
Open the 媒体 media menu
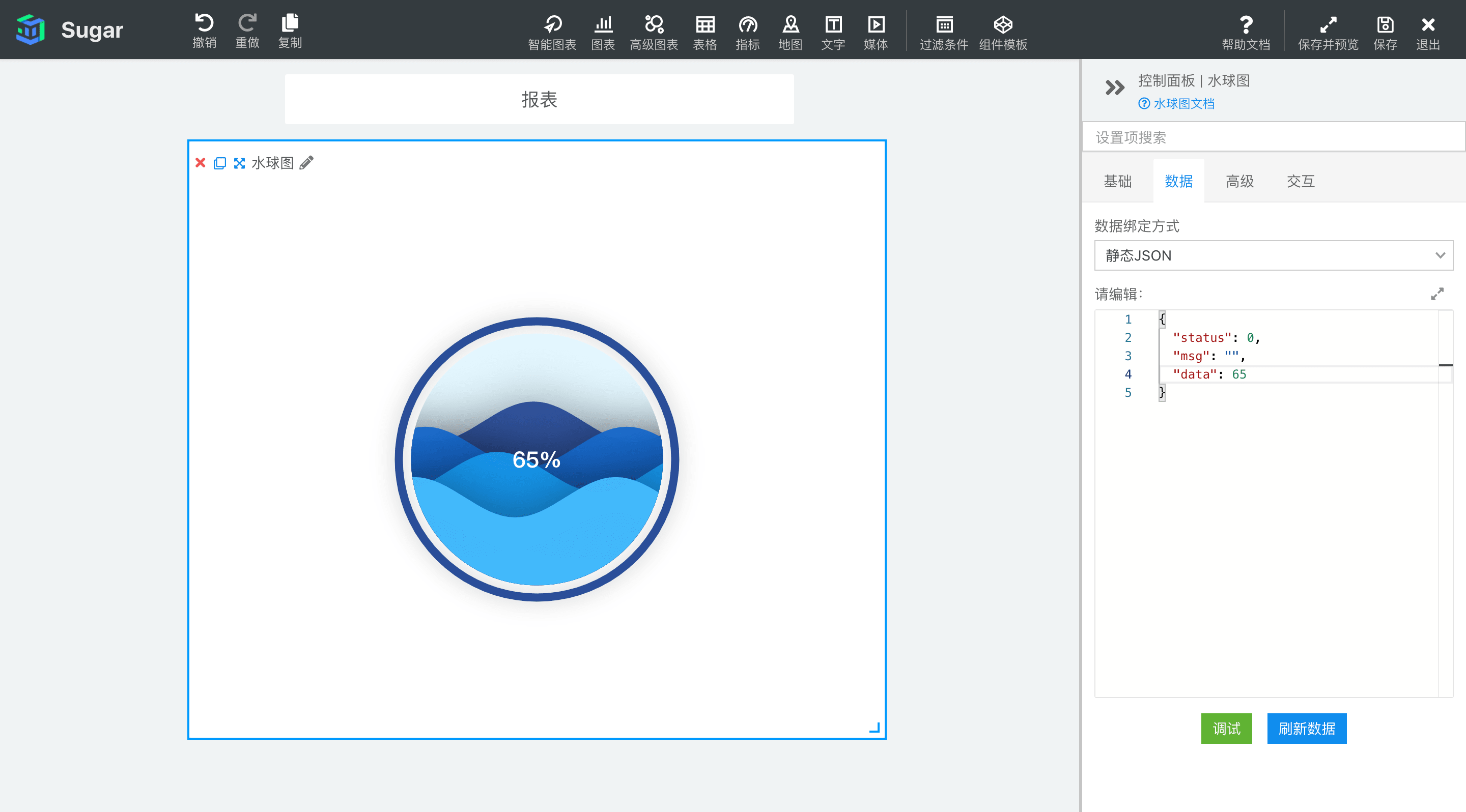click(876, 33)
